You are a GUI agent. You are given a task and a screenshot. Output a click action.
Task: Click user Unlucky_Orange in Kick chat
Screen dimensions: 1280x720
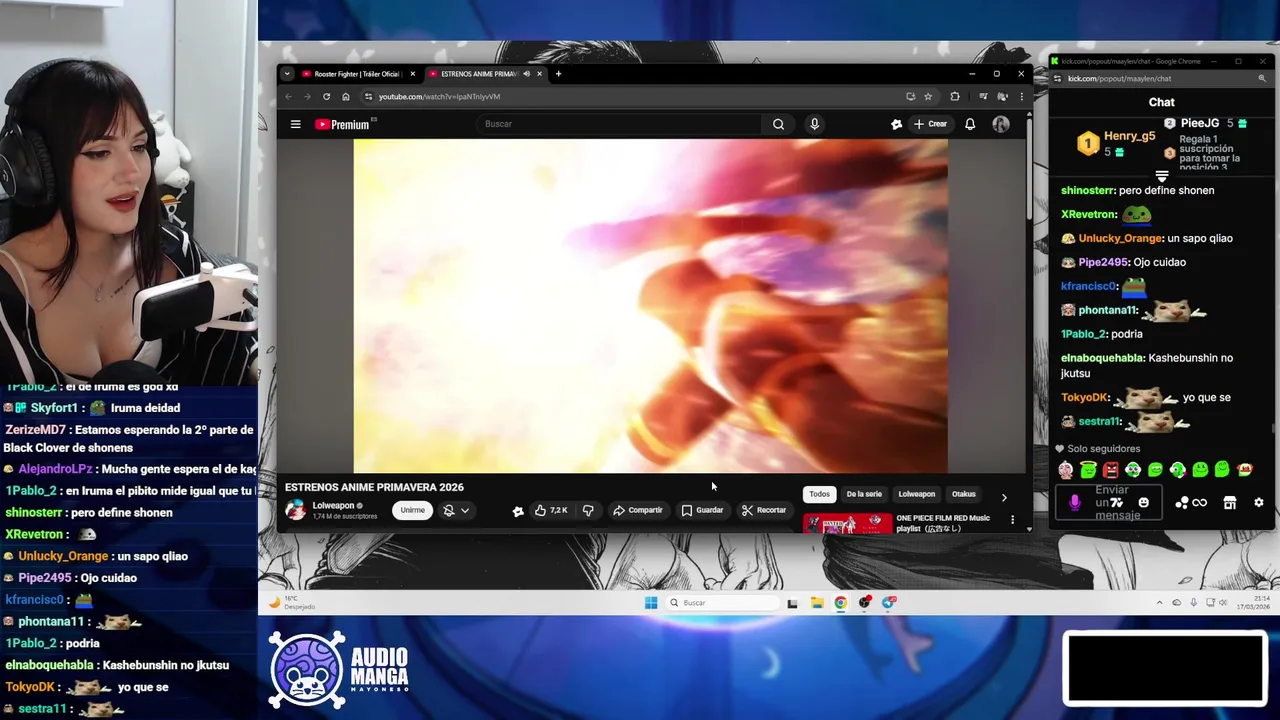tap(1120, 238)
